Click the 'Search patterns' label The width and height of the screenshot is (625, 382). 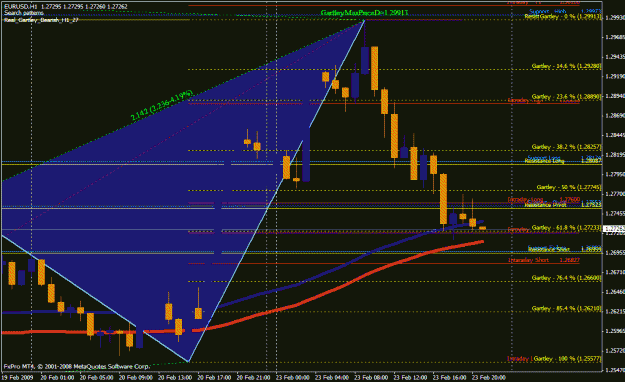pyautogui.click(x=24, y=13)
